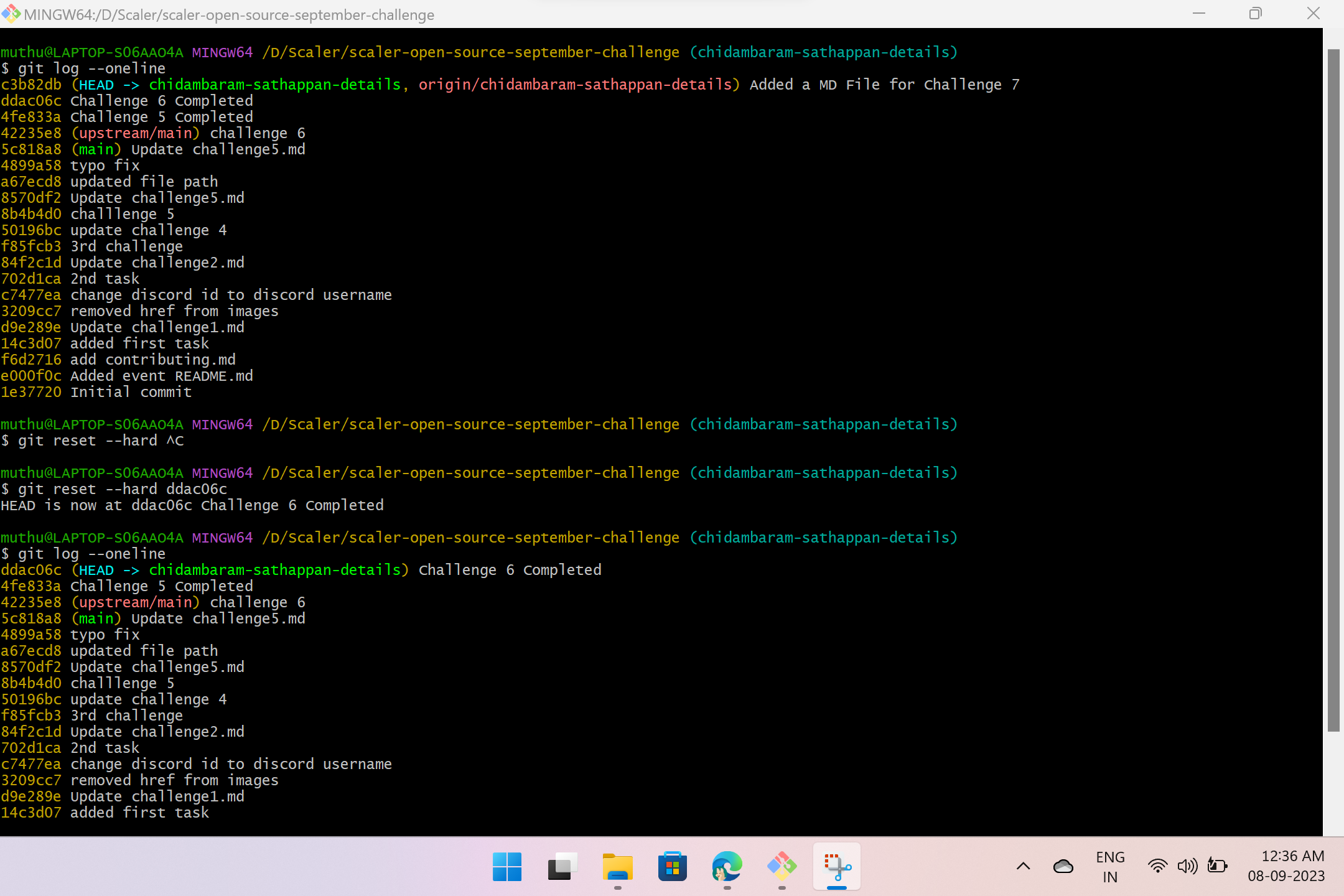1344x896 pixels.
Task: Focus the Git Bash window via its taskbar icon
Action: click(x=782, y=867)
